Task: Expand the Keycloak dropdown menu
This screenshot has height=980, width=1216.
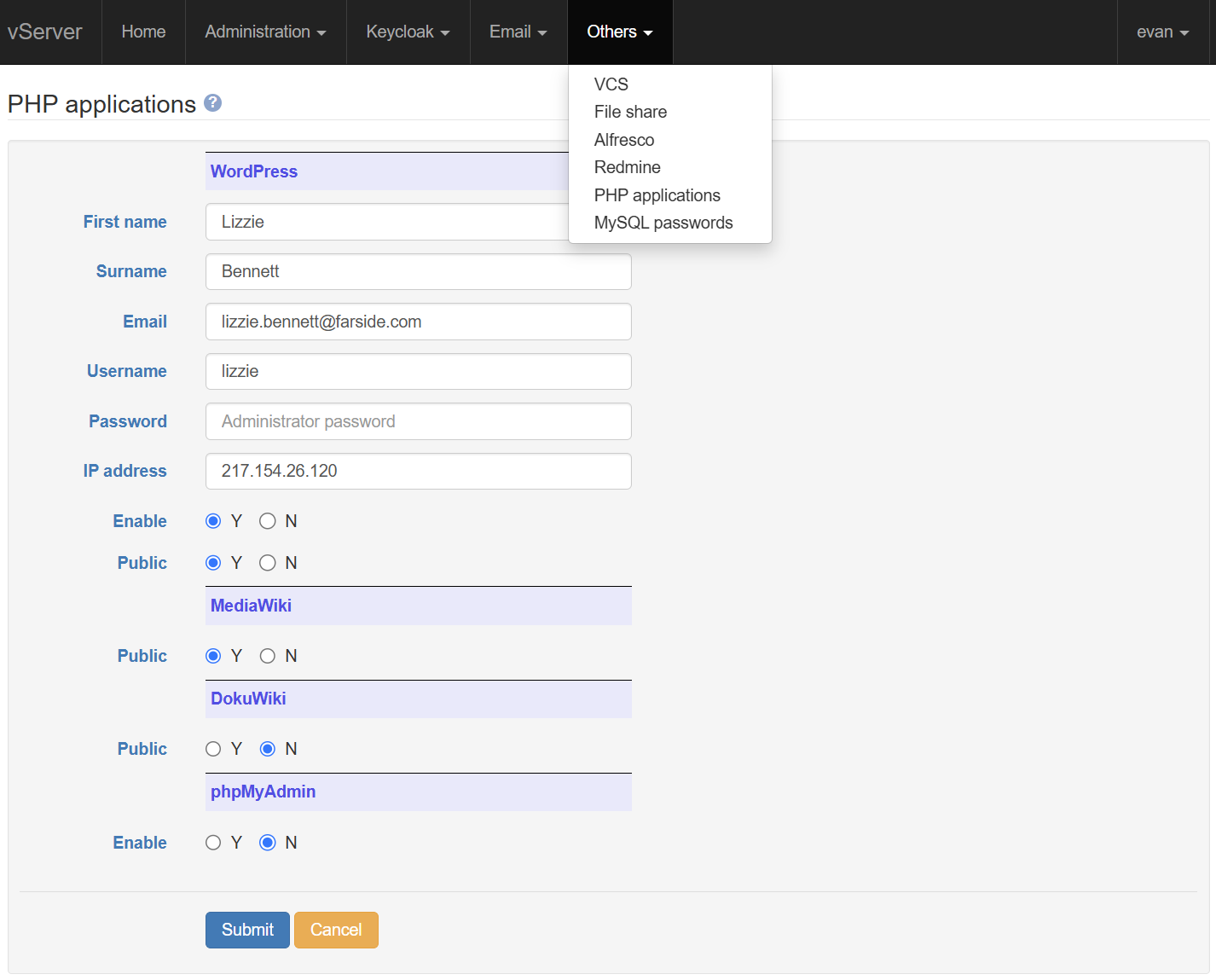Action: [x=408, y=32]
